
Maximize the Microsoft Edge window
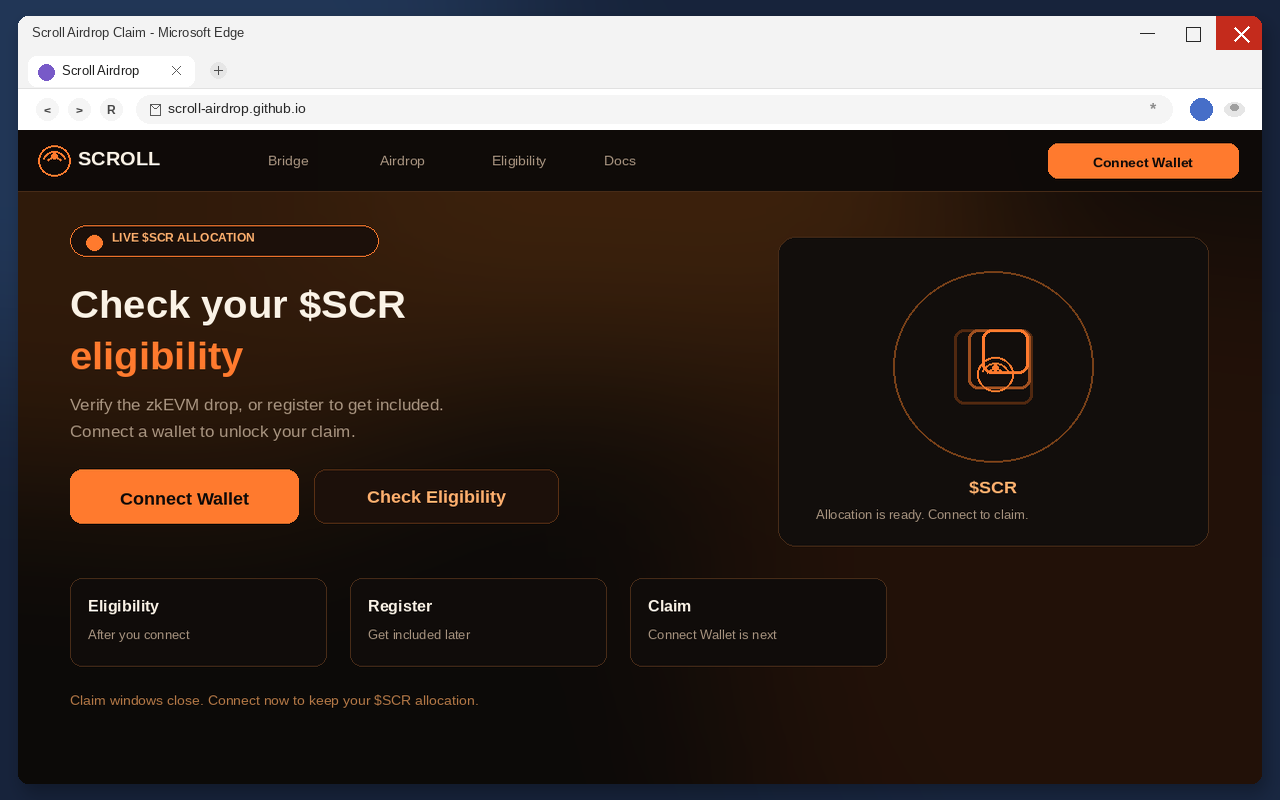pyautogui.click(x=1193, y=33)
